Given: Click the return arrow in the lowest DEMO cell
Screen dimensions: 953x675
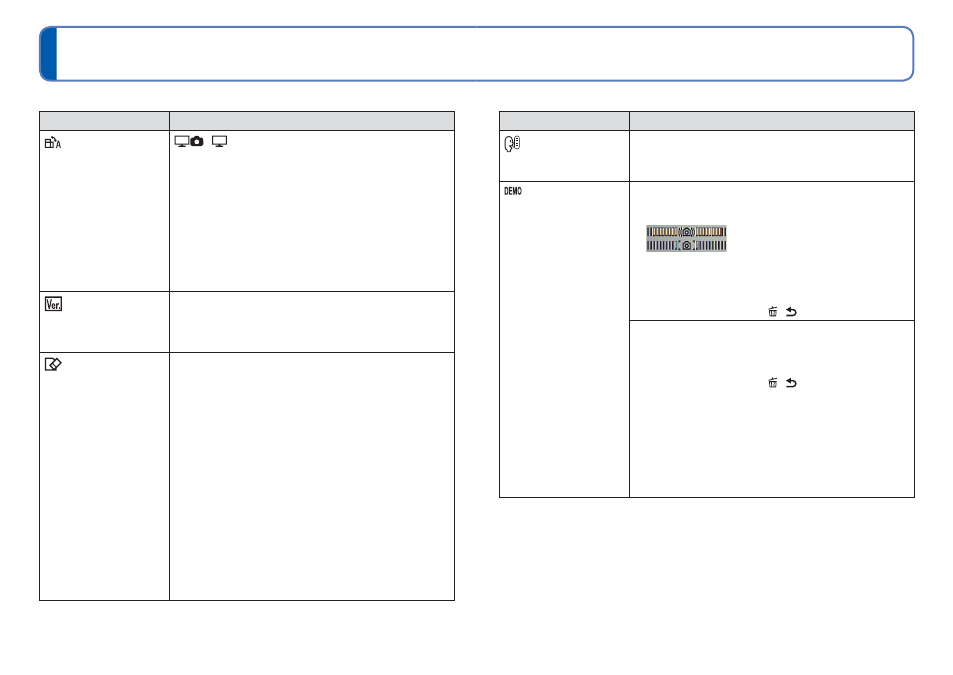Looking at the screenshot, I should click(x=791, y=382).
